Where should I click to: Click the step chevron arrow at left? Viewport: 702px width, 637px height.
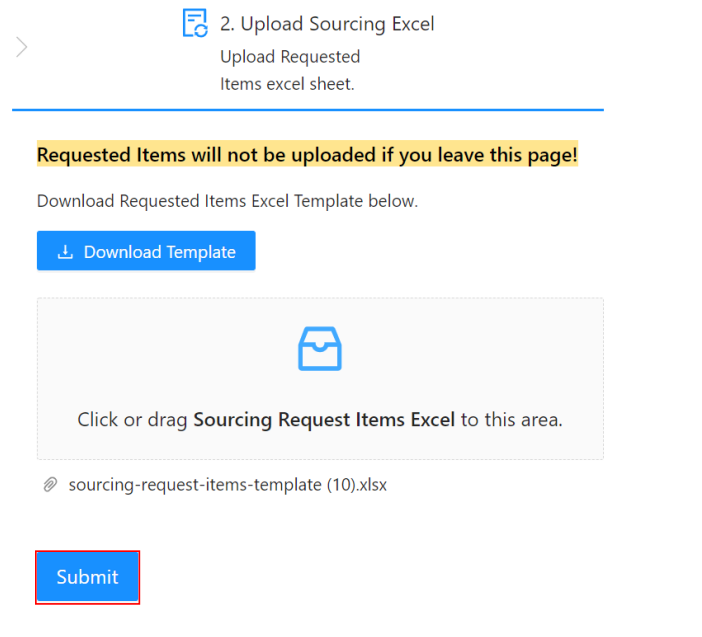21,47
